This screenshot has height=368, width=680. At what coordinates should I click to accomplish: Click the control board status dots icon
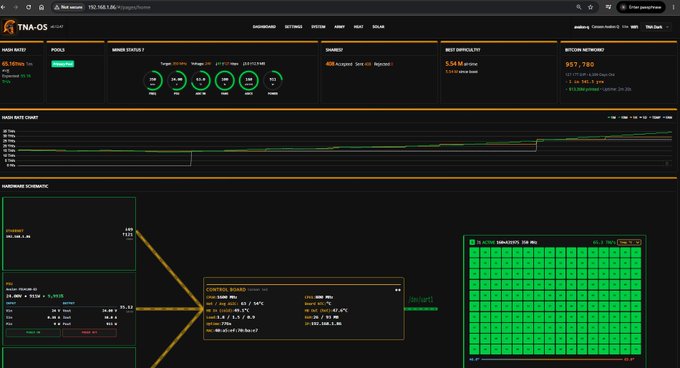[x=398, y=290]
